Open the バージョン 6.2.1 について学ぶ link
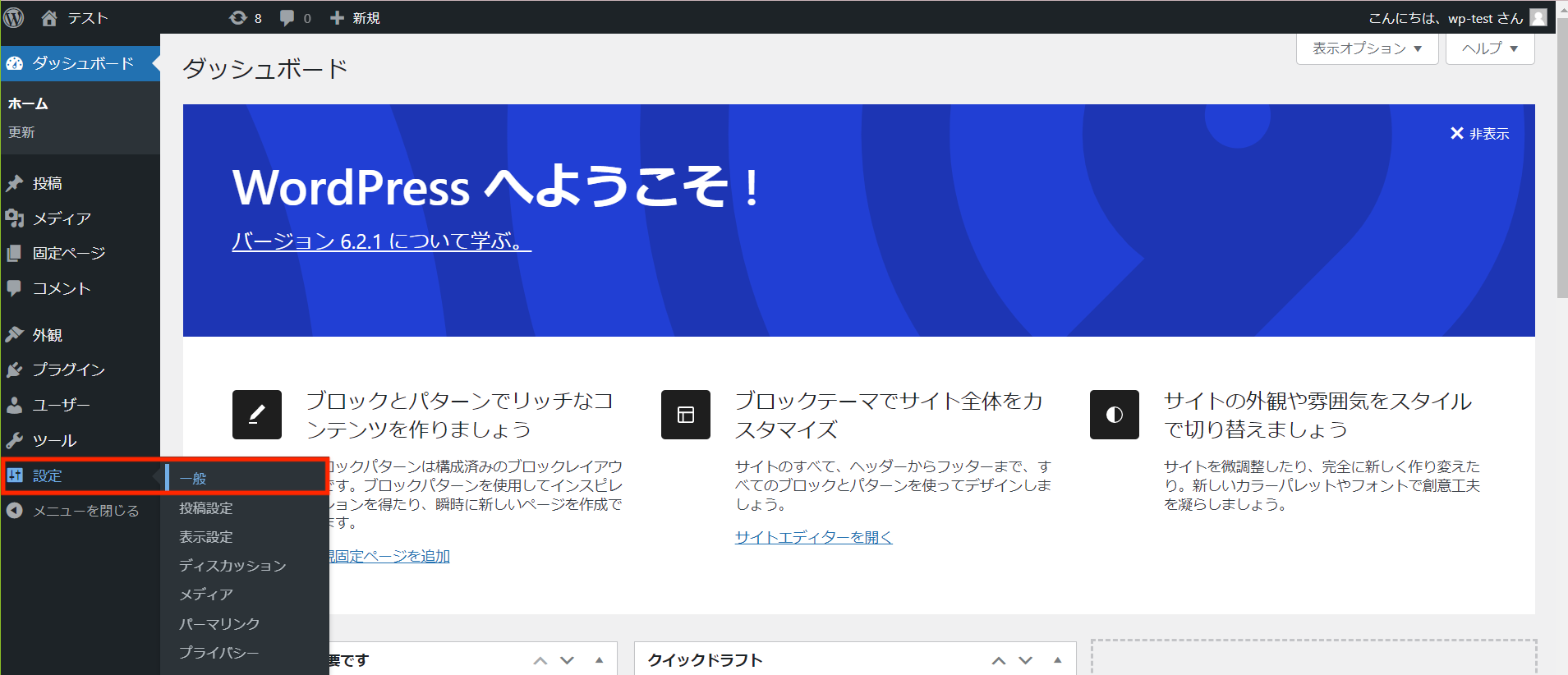Viewport: 1568px width, 675px height. click(x=381, y=241)
